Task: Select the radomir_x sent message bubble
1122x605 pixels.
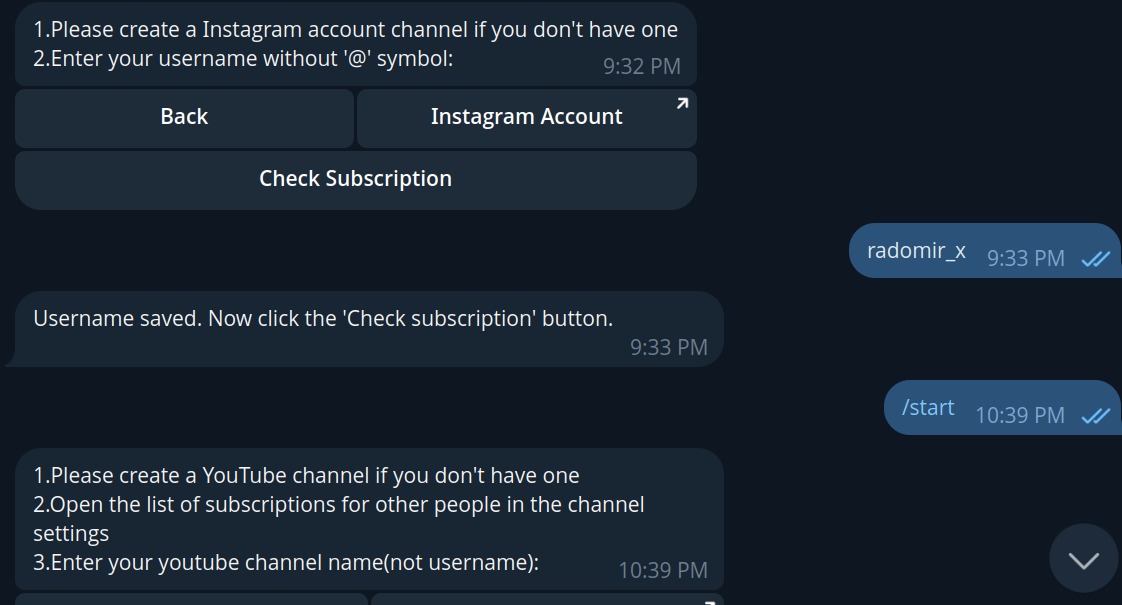Action: 917,251
